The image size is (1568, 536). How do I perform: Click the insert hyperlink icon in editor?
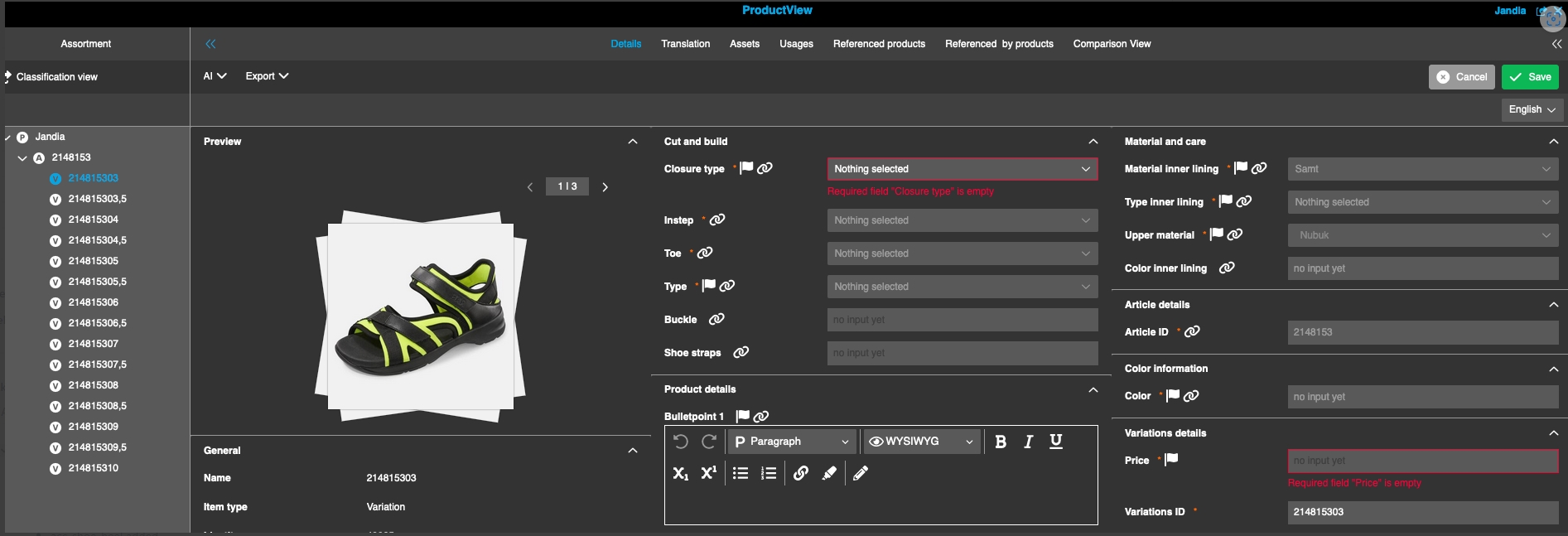coord(801,473)
